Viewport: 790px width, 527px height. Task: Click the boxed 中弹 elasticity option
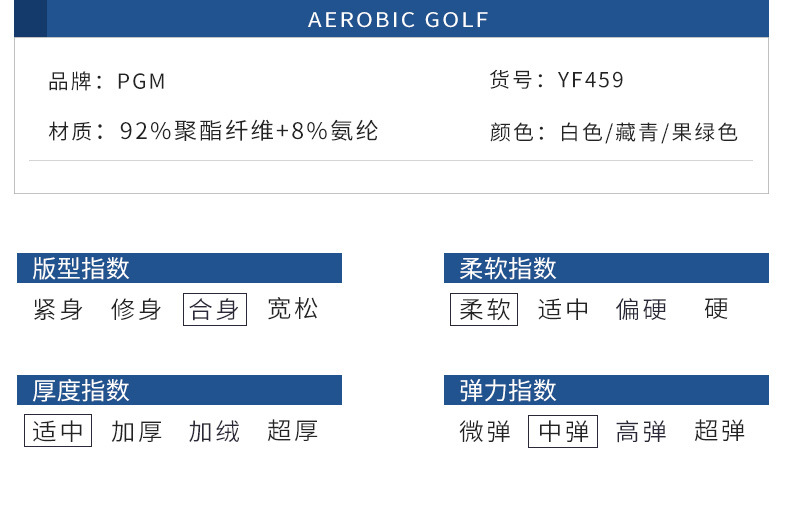pos(563,432)
